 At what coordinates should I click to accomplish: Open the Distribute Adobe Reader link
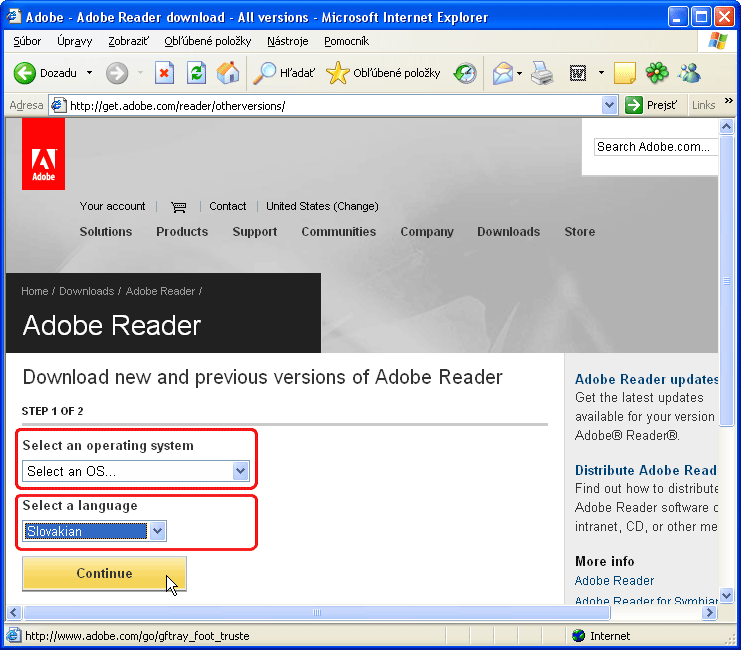pos(646,470)
